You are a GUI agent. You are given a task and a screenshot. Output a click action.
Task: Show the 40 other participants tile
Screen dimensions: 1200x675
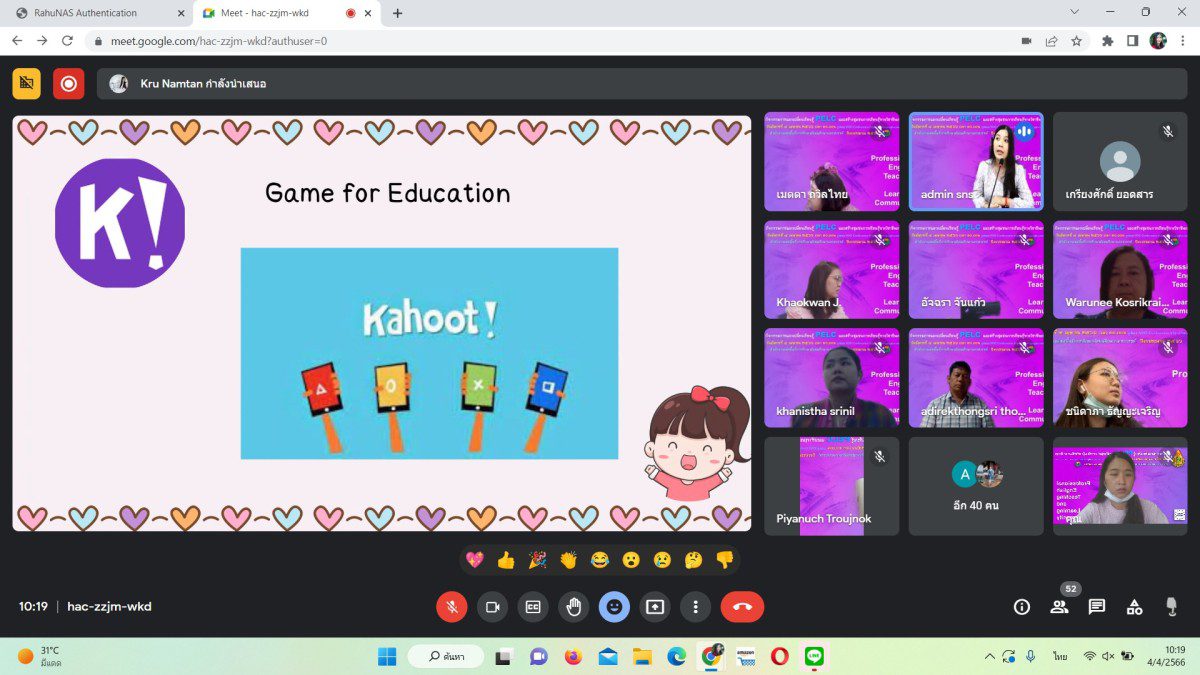[x=976, y=486]
